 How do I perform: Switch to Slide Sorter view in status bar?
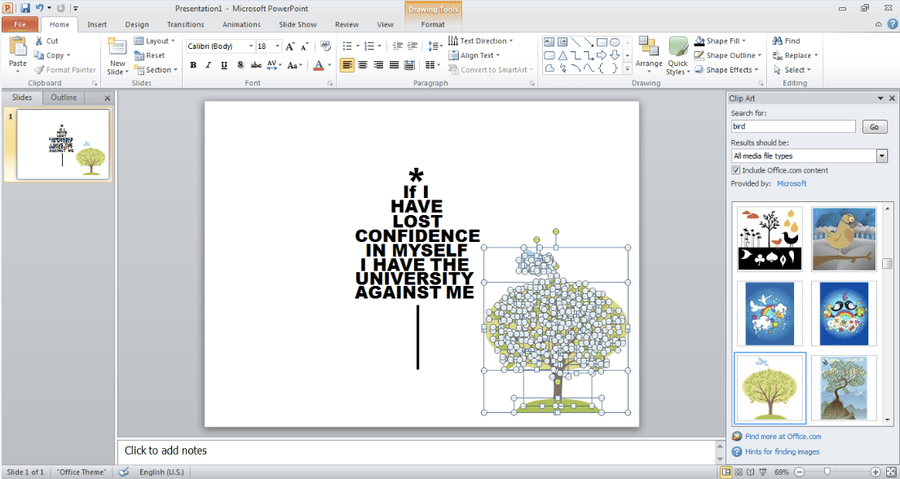tap(738, 472)
